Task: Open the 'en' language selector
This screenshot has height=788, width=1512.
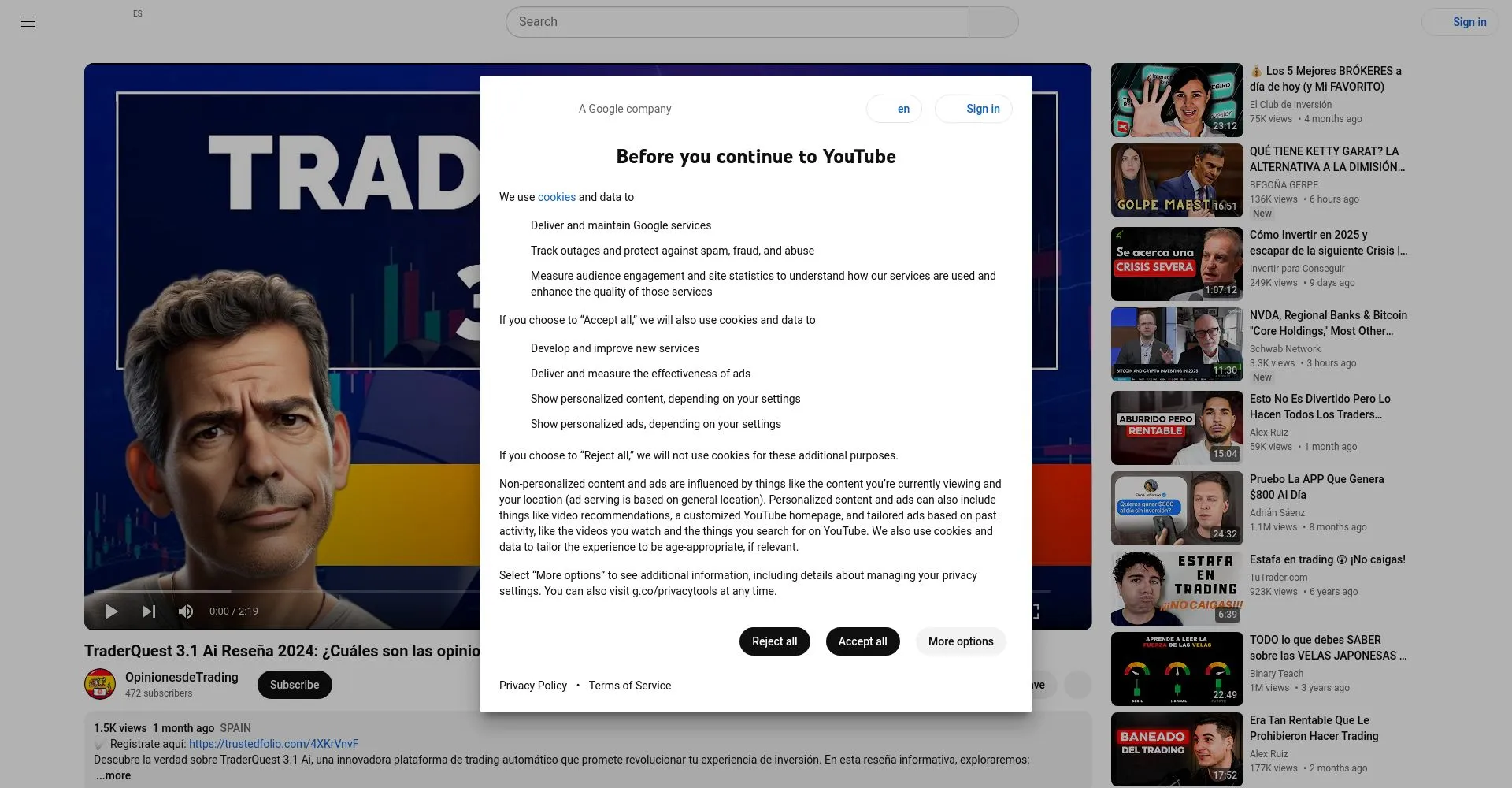Action: pos(894,109)
